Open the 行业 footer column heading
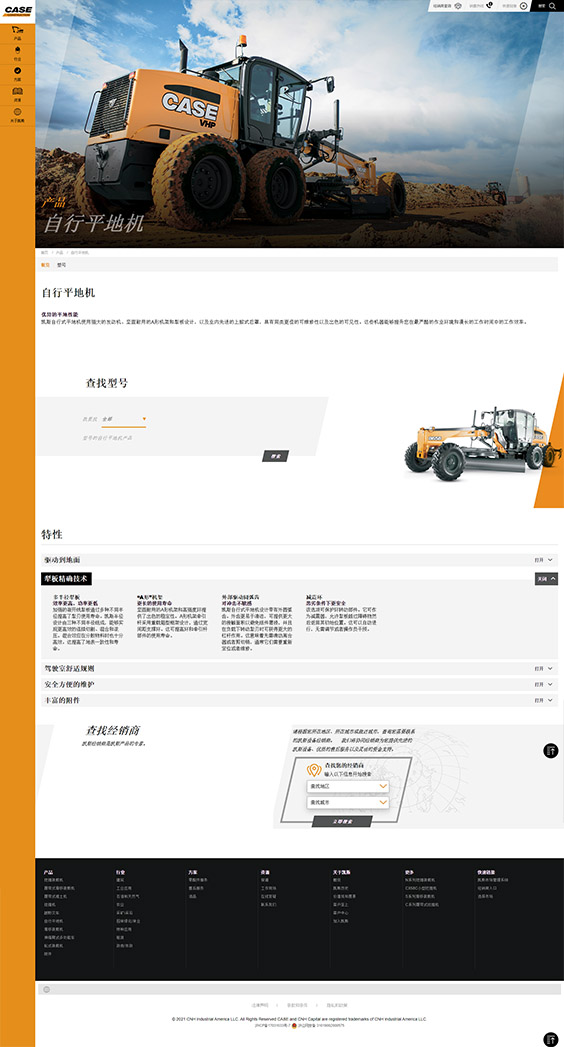The height and width of the screenshot is (1047, 564). [120, 872]
